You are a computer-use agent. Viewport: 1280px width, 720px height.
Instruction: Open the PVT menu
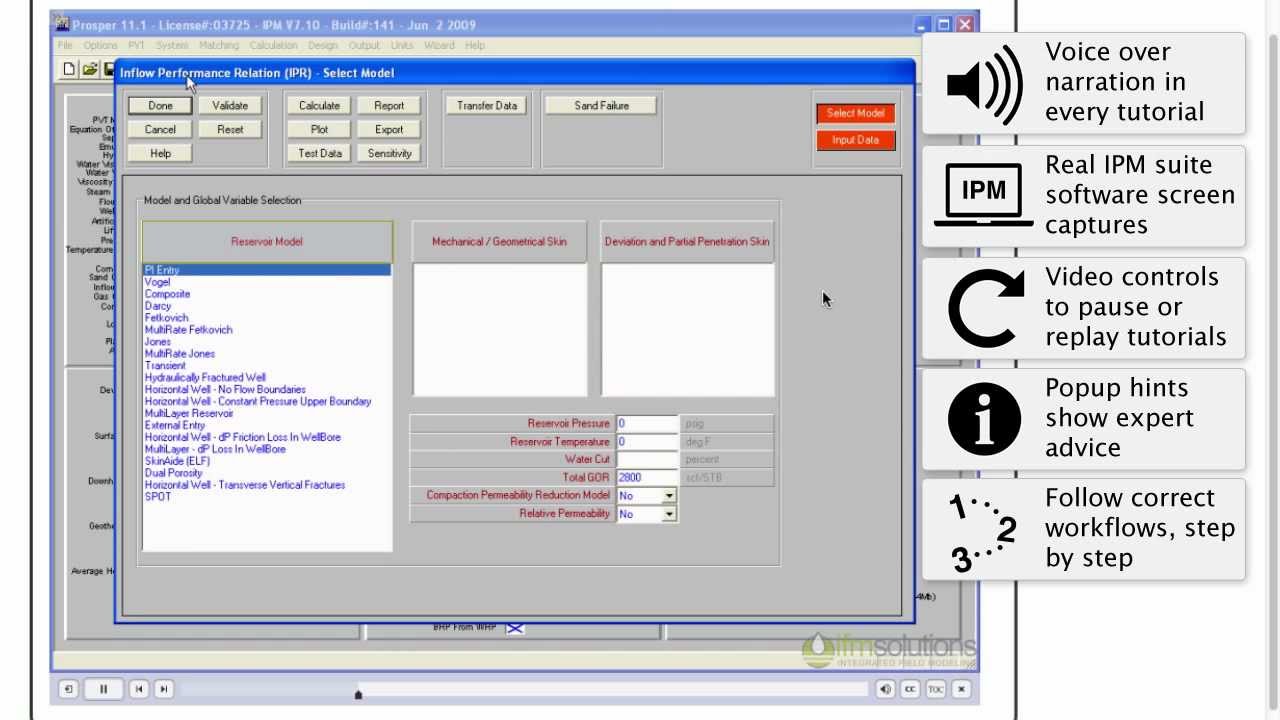(x=136, y=45)
